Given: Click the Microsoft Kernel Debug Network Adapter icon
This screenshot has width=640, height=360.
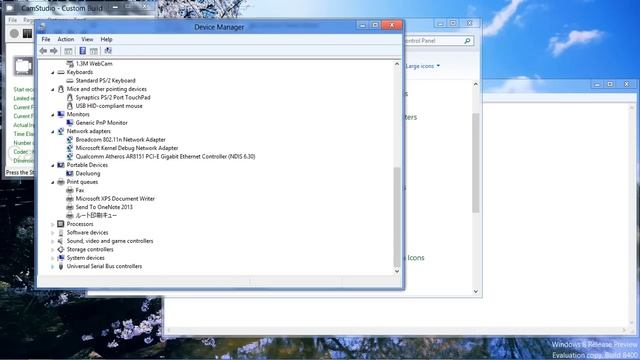Looking at the screenshot, I should point(70,148).
